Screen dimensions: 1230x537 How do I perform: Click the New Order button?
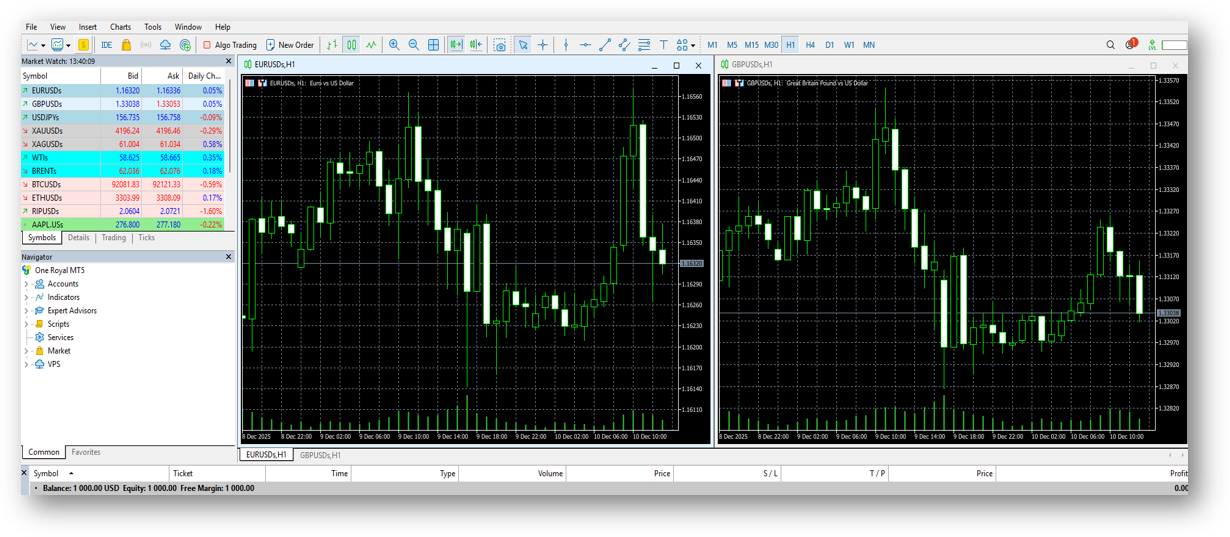pyautogui.click(x=289, y=45)
